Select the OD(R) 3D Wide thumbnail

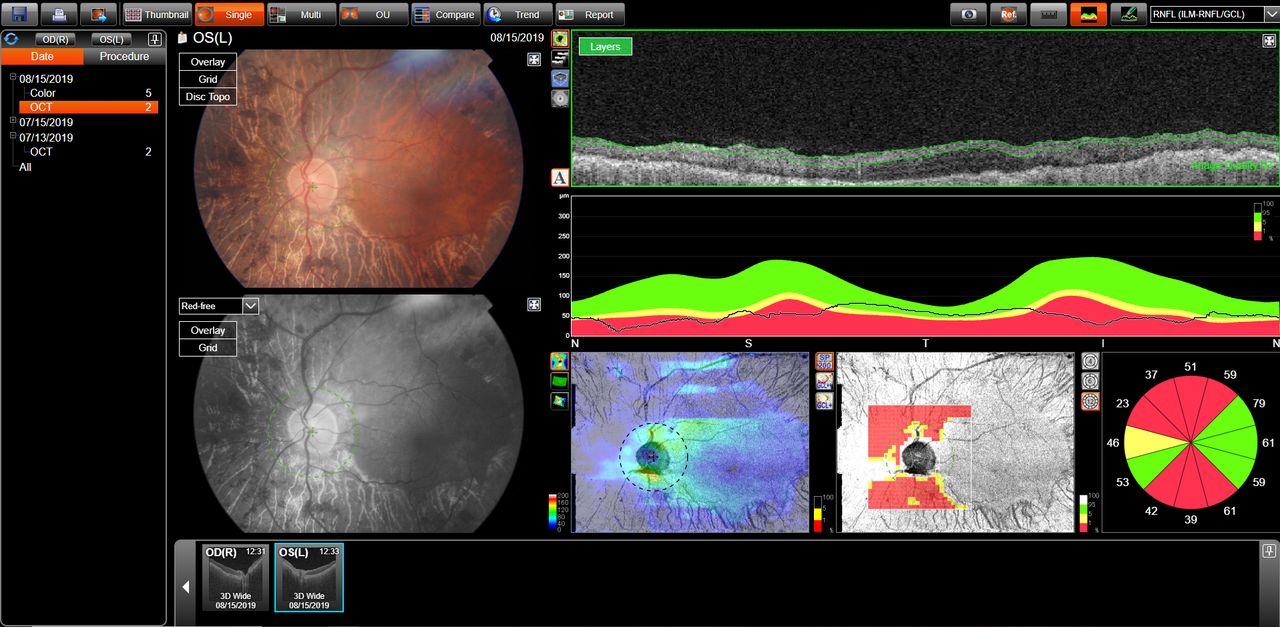tap(232, 578)
